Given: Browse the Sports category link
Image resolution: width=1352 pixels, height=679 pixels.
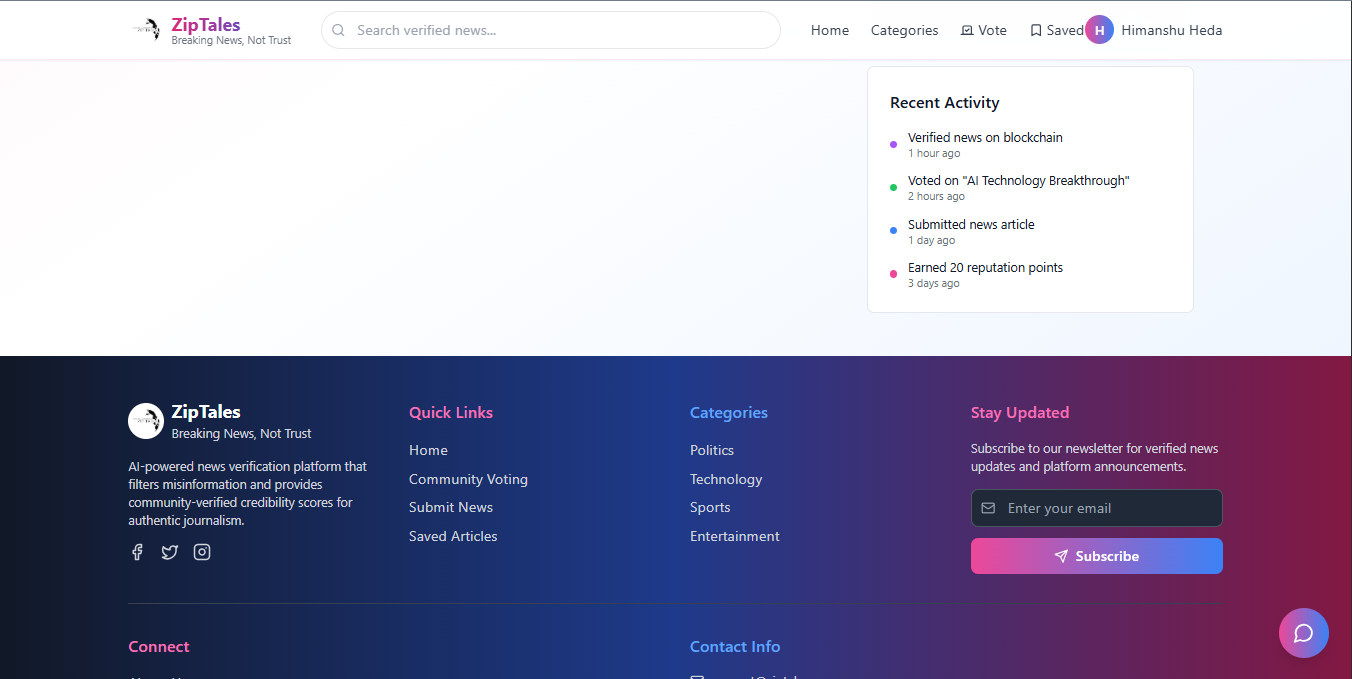Looking at the screenshot, I should tap(710, 507).
